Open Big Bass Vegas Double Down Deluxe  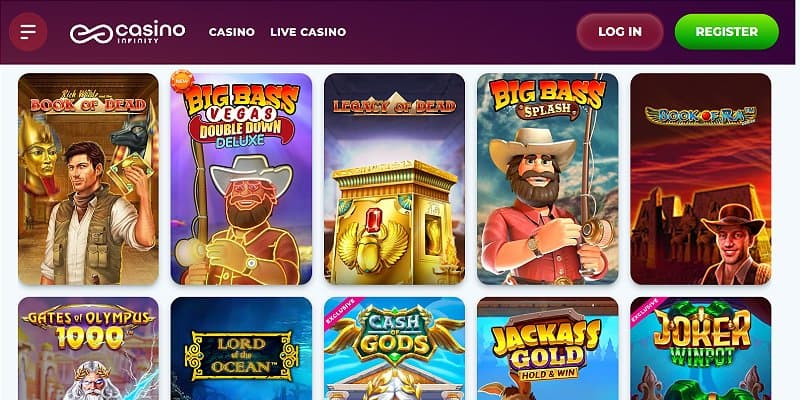pyautogui.click(x=241, y=179)
